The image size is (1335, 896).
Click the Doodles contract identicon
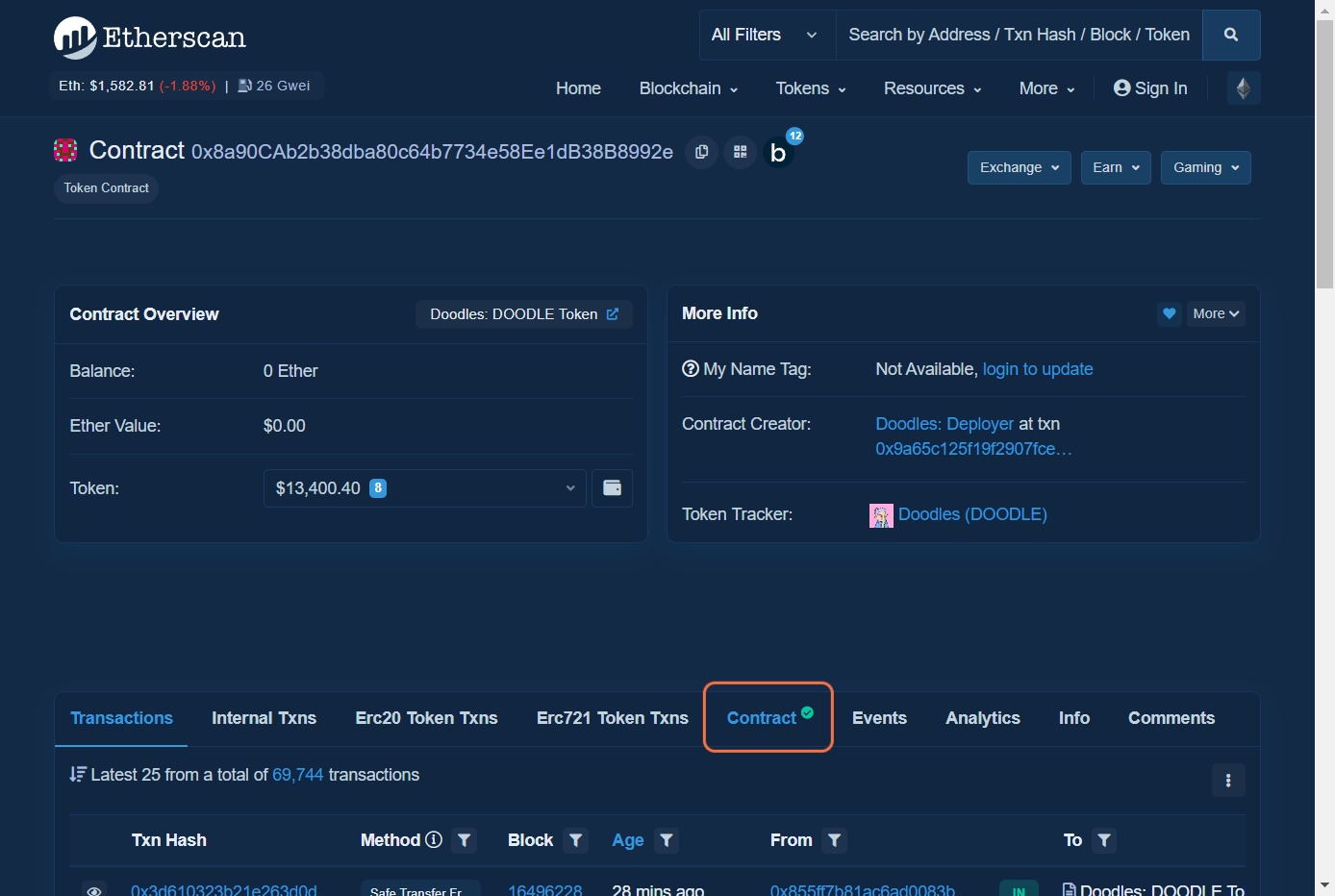point(65,150)
